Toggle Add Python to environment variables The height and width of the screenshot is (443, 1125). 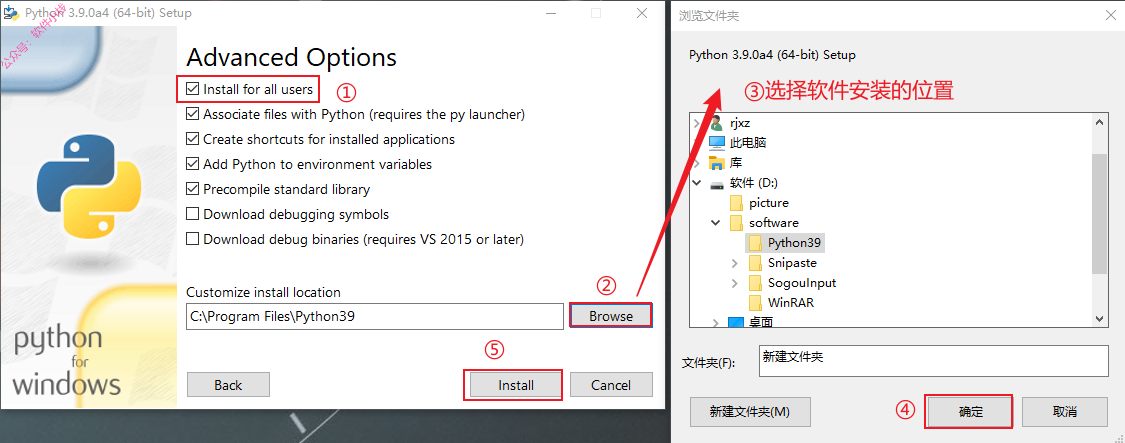(x=192, y=164)
